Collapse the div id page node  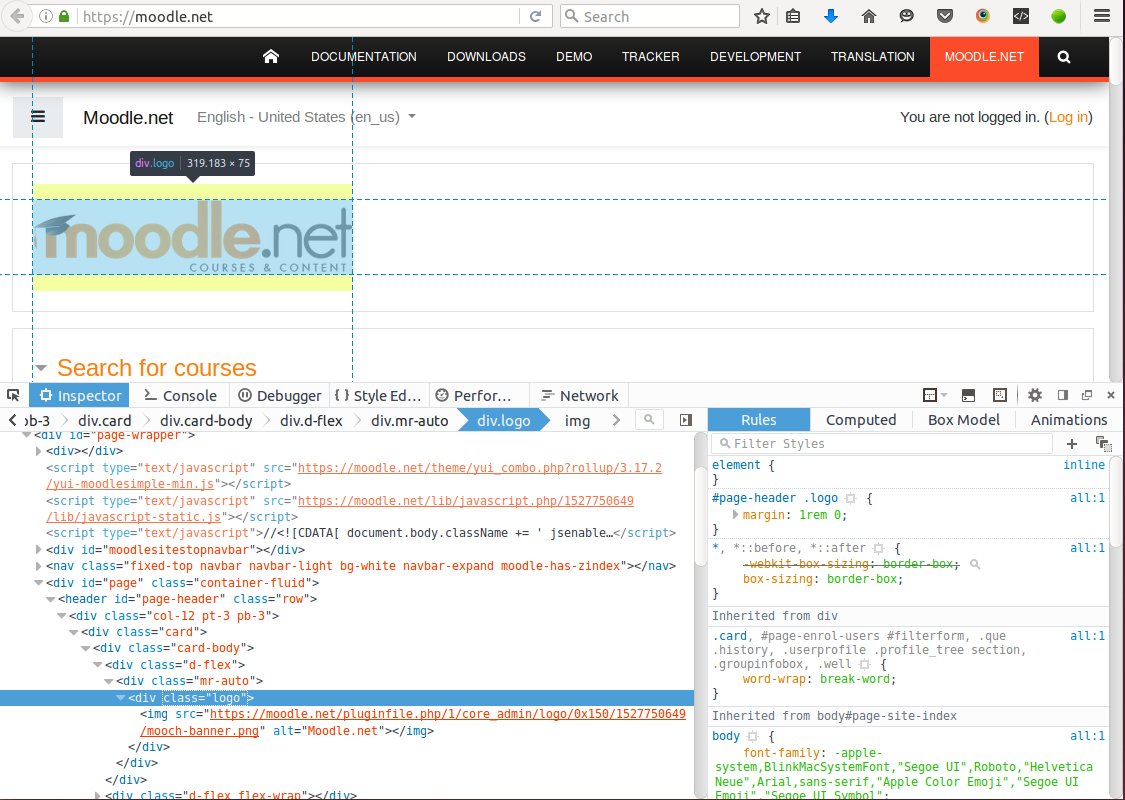pyautogui.click(x=39, y=583)
